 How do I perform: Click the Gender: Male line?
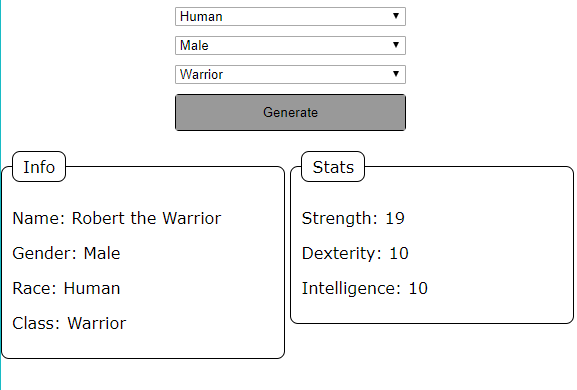[x=66, y=253]
